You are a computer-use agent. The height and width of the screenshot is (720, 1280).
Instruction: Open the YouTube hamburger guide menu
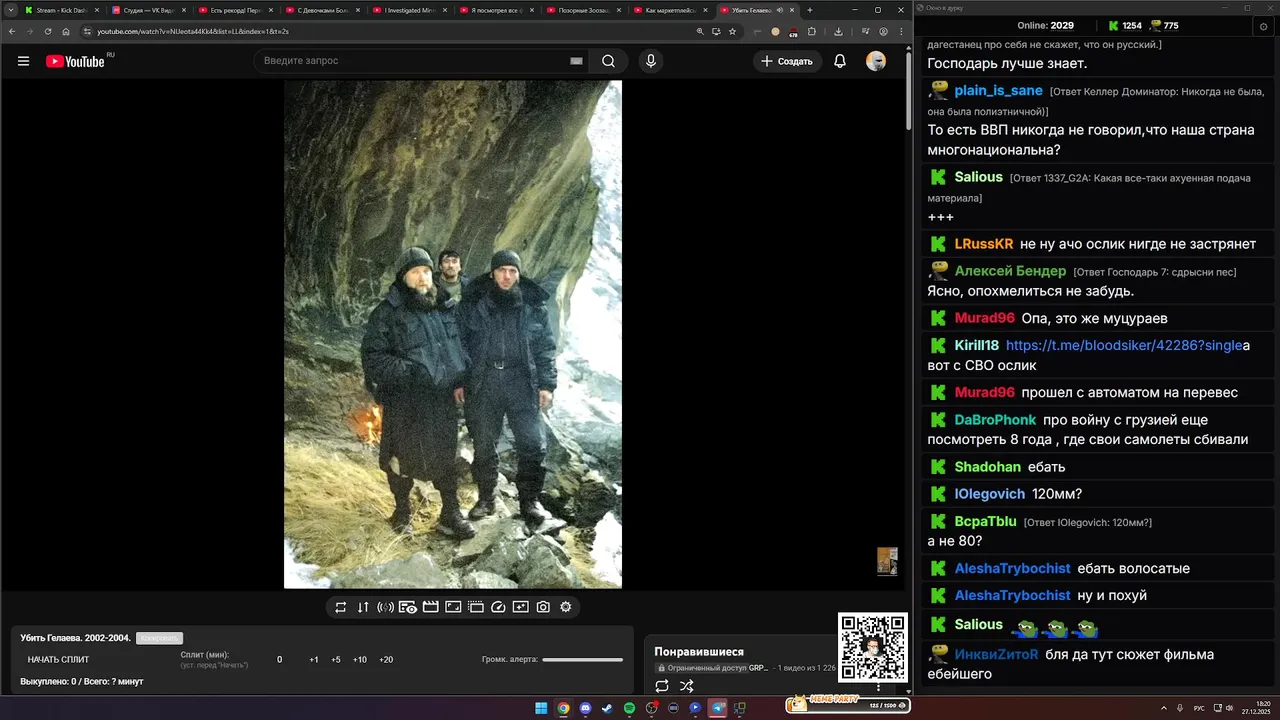[x=23, y=61]
